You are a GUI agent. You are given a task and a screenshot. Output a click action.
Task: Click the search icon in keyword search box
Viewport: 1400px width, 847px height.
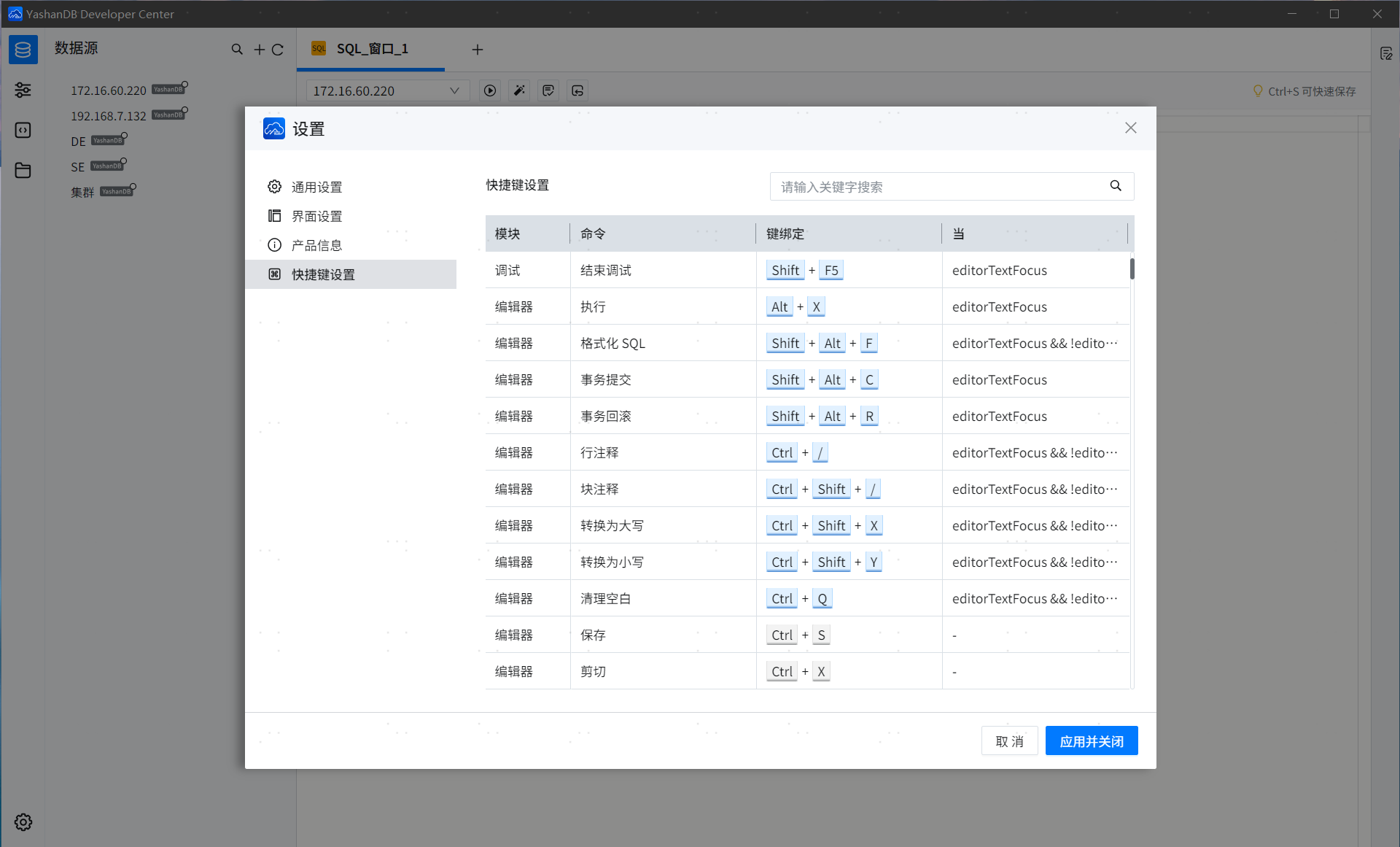pyautogui.click(x=1116, y=186)
